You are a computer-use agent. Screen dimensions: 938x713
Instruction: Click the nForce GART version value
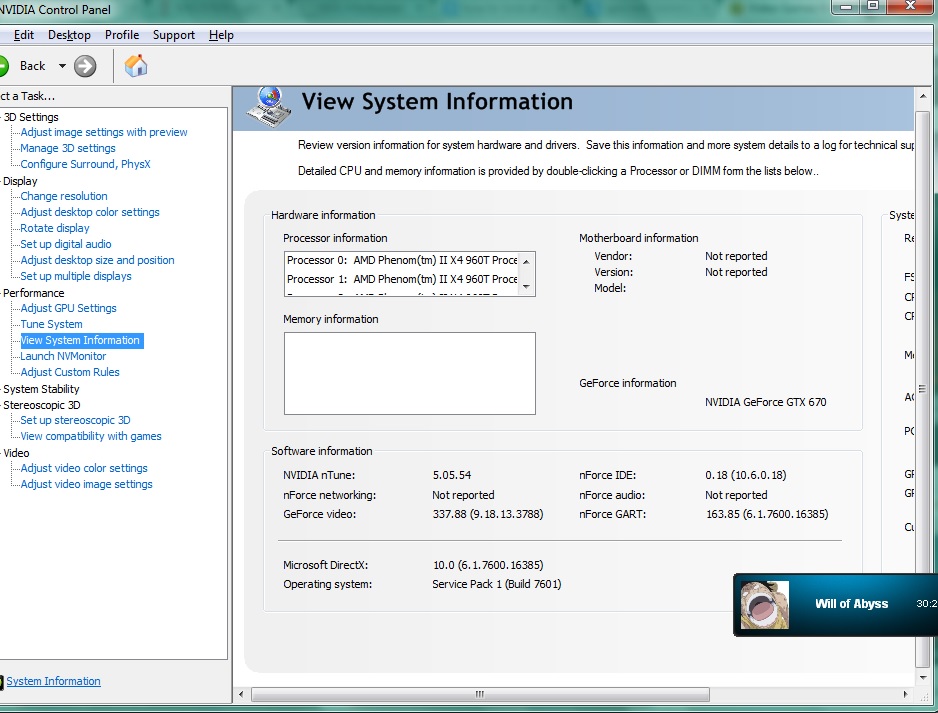coord(767,514)
